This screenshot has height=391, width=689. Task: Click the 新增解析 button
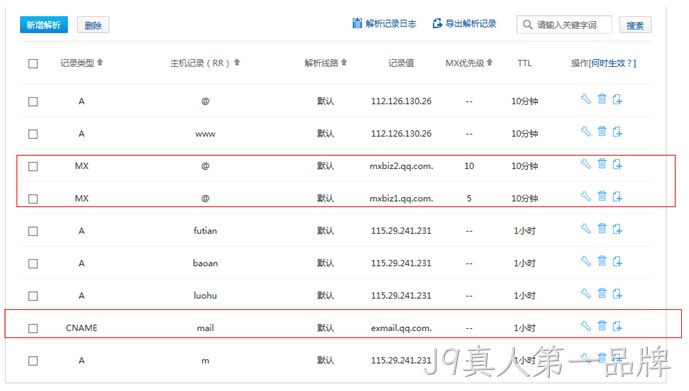[x=44, y=25]
